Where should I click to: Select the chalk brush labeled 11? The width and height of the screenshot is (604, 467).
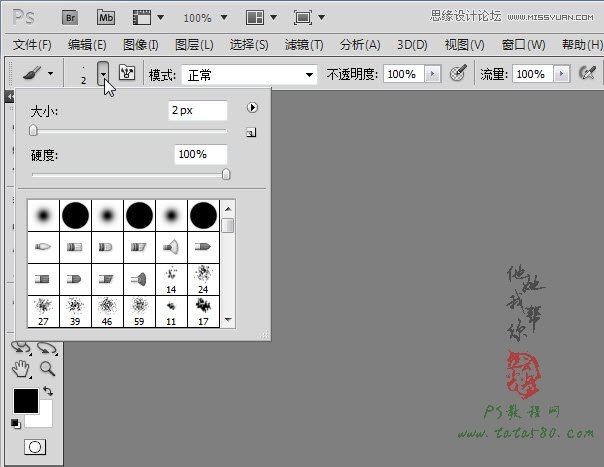click(171, 311)
